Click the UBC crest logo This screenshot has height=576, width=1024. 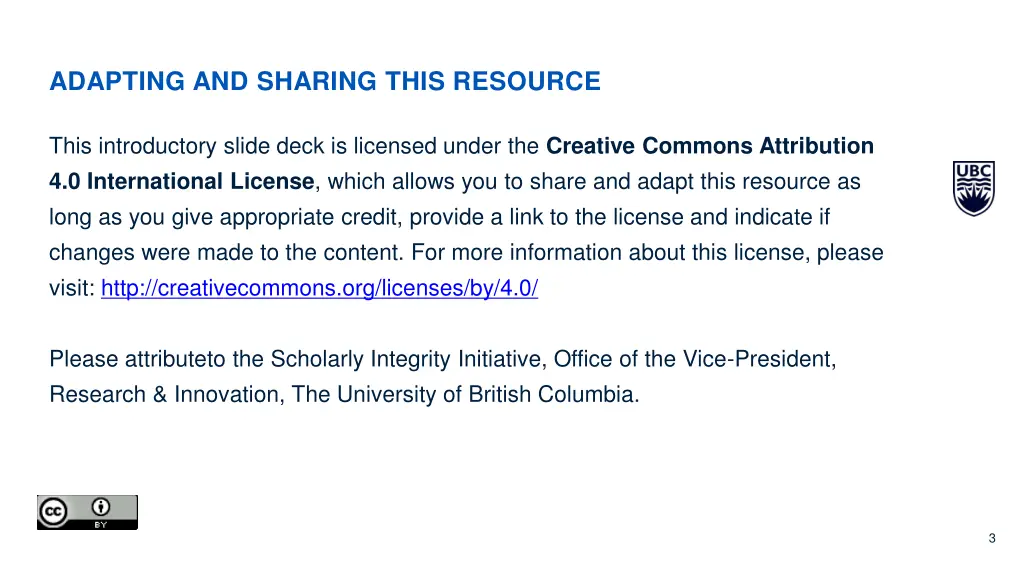(972, 187)
